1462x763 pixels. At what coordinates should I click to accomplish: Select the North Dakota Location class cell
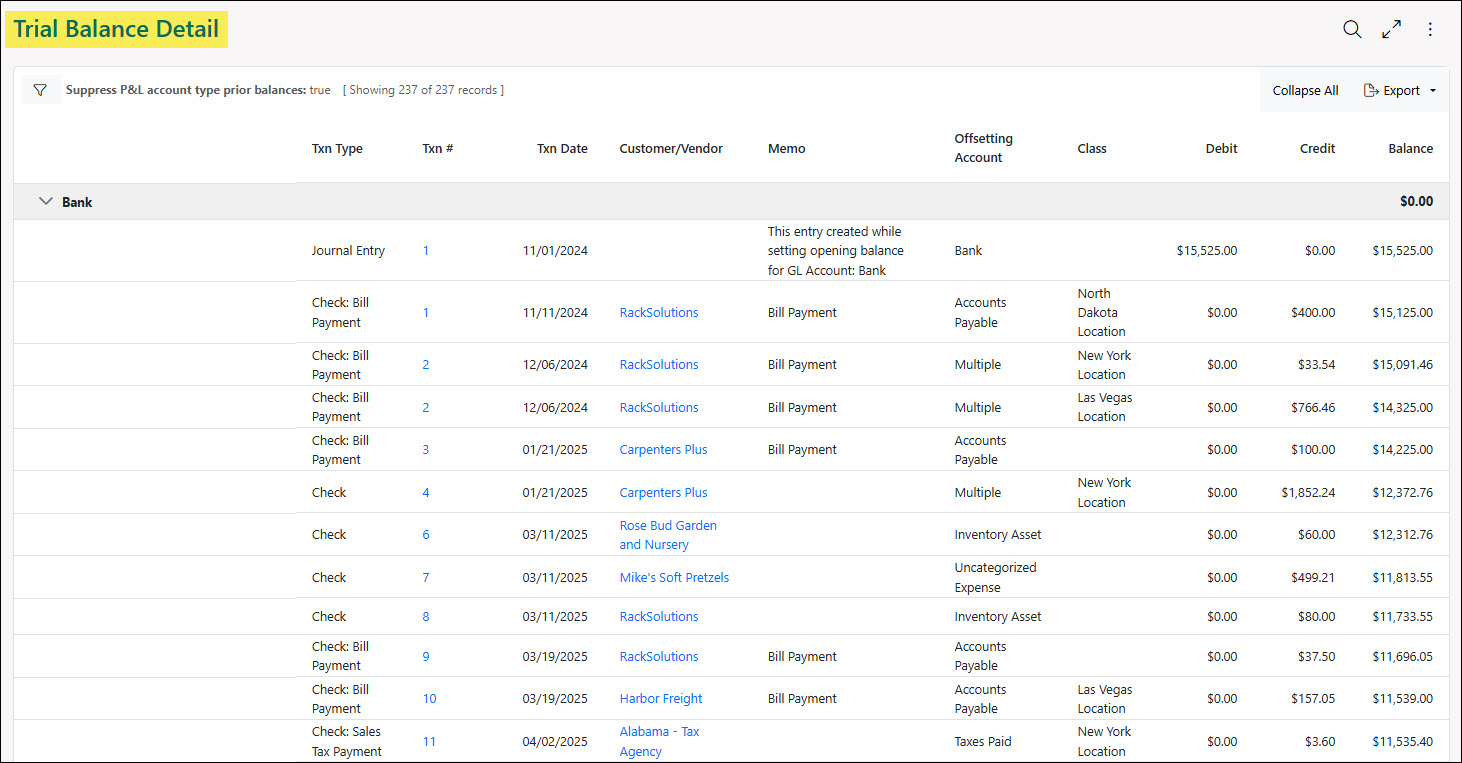point(1102,312)
